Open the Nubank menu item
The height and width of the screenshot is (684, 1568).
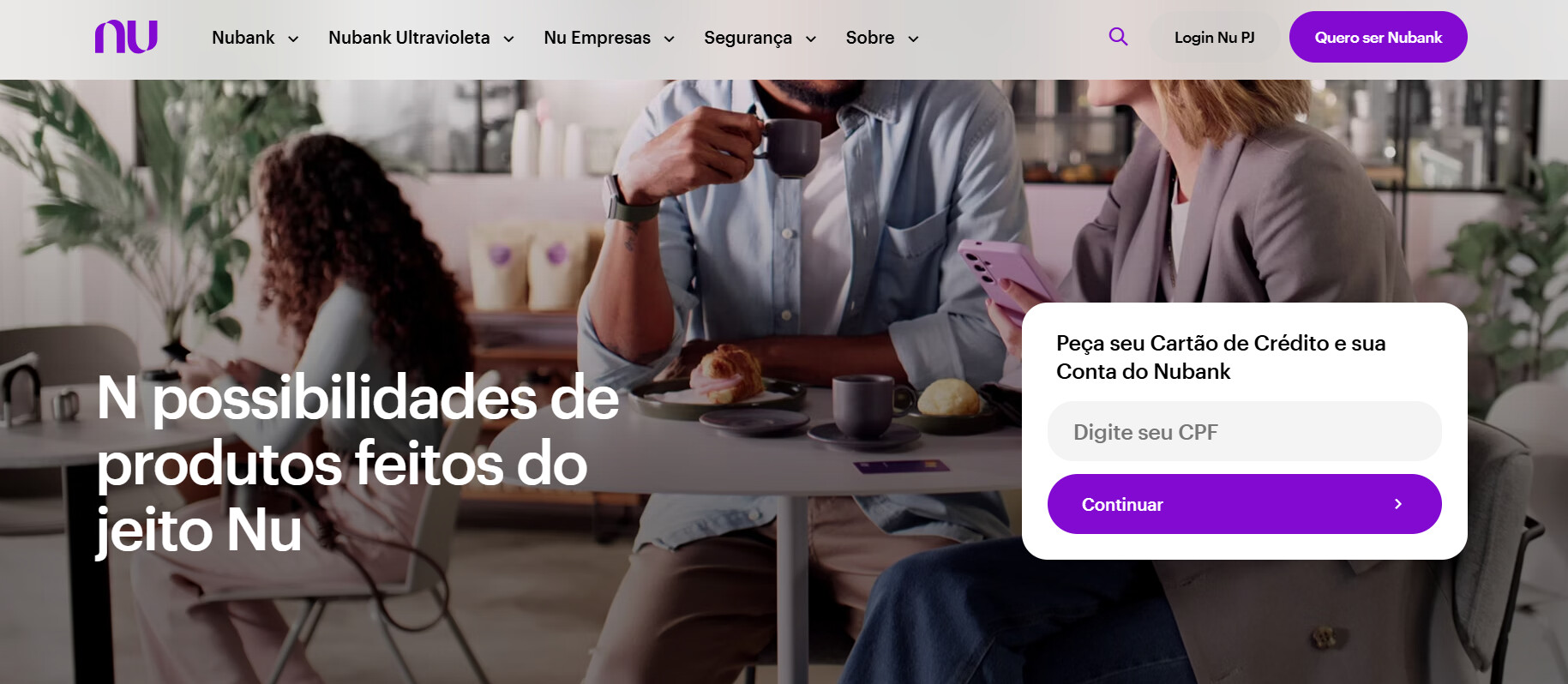pos(243,38)
